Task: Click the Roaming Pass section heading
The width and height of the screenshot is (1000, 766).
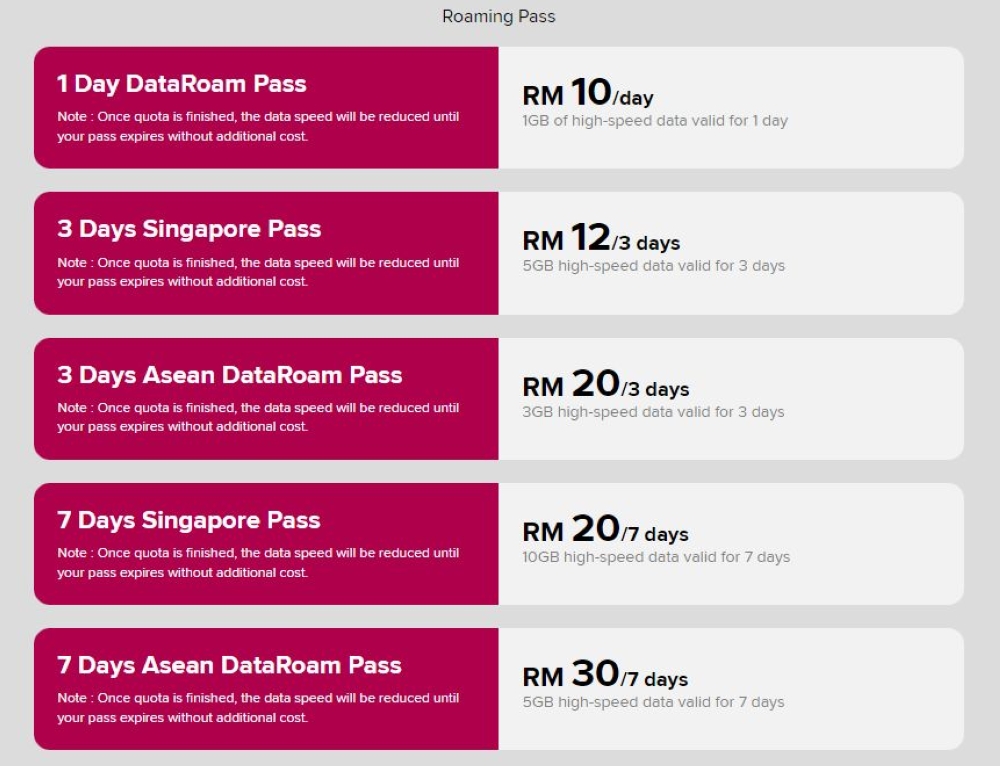Action: [x=499, y=17]
